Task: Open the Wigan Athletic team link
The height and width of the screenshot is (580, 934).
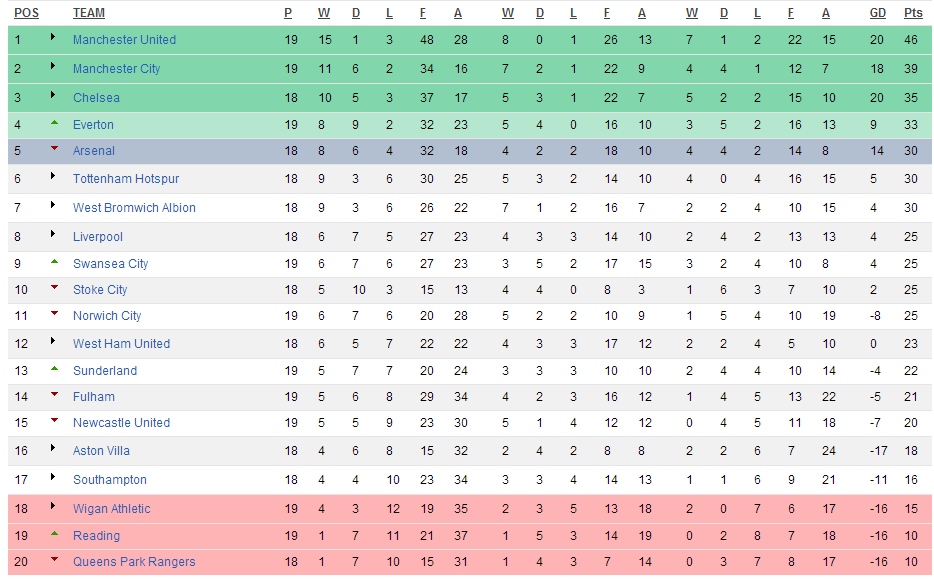Action: coord(111,509)
